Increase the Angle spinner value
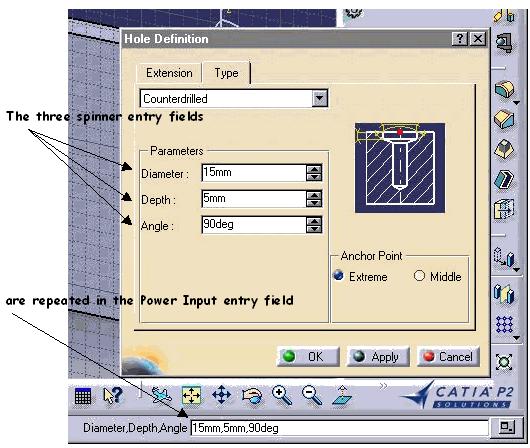 (314, 221)
